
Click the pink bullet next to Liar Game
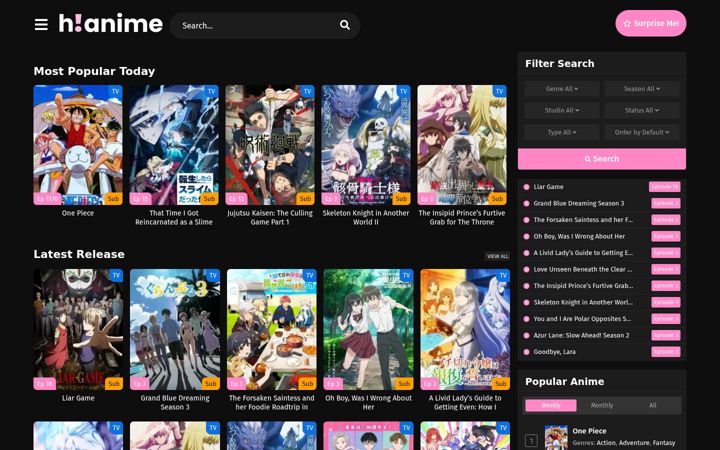tap(526, 187)
